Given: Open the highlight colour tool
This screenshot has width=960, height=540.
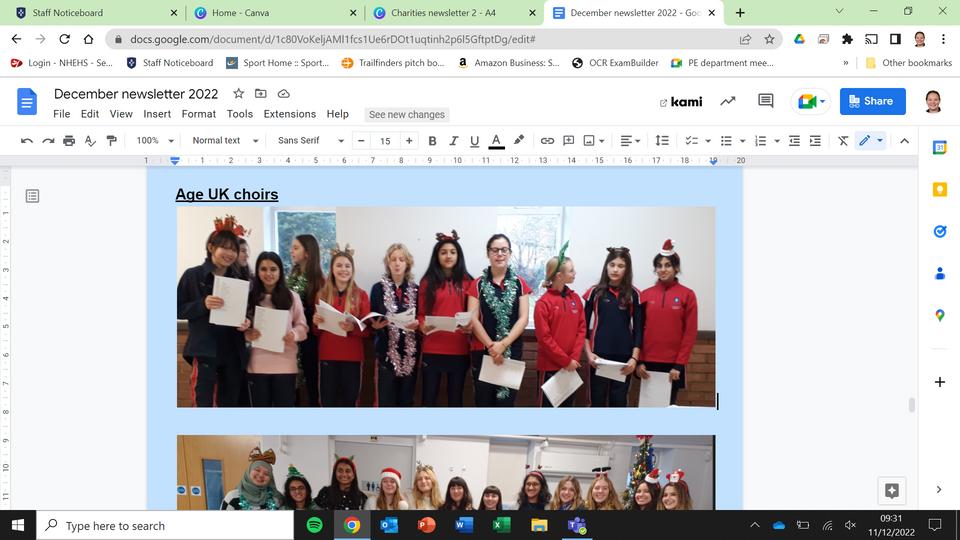Looking at the screenshot, I should coord(519,140).
